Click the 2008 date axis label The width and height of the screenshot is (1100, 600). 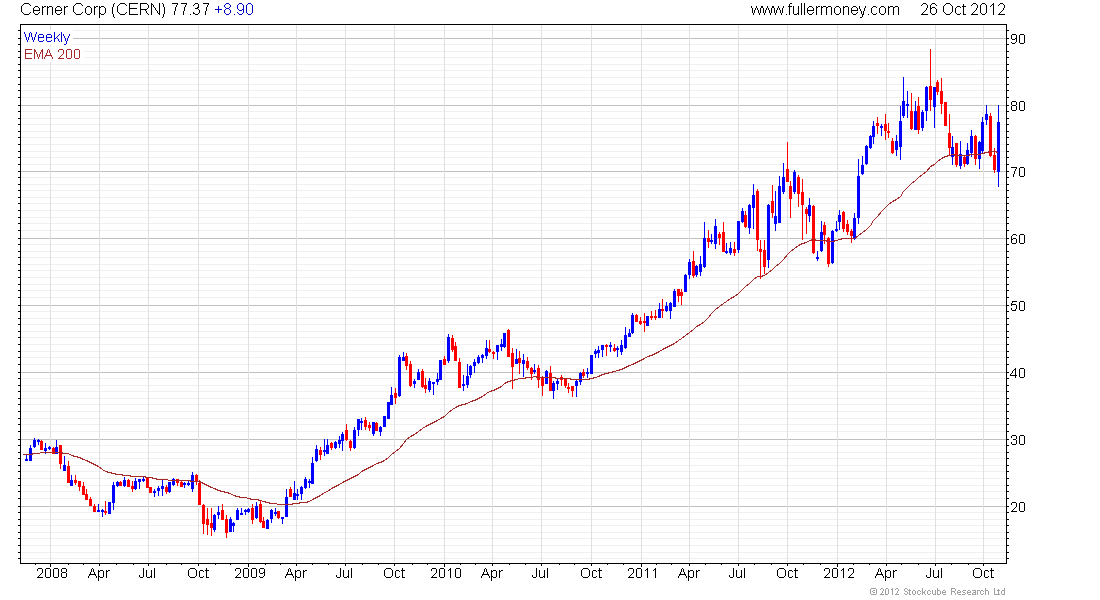pyautogui.click(x=52, y=573)
